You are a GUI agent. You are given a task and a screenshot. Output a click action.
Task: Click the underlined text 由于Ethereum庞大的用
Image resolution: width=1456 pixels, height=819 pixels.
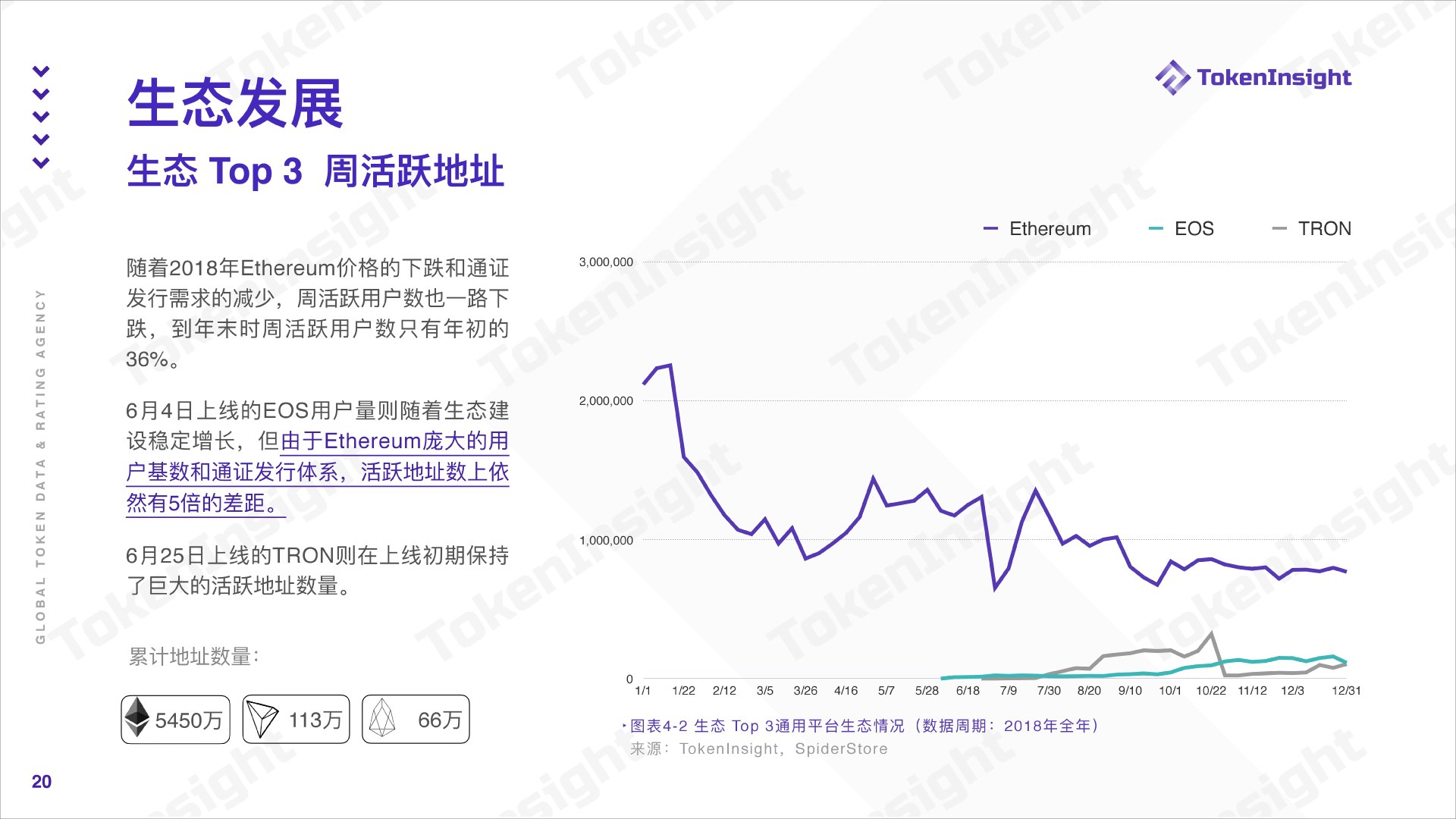(394, 441)
